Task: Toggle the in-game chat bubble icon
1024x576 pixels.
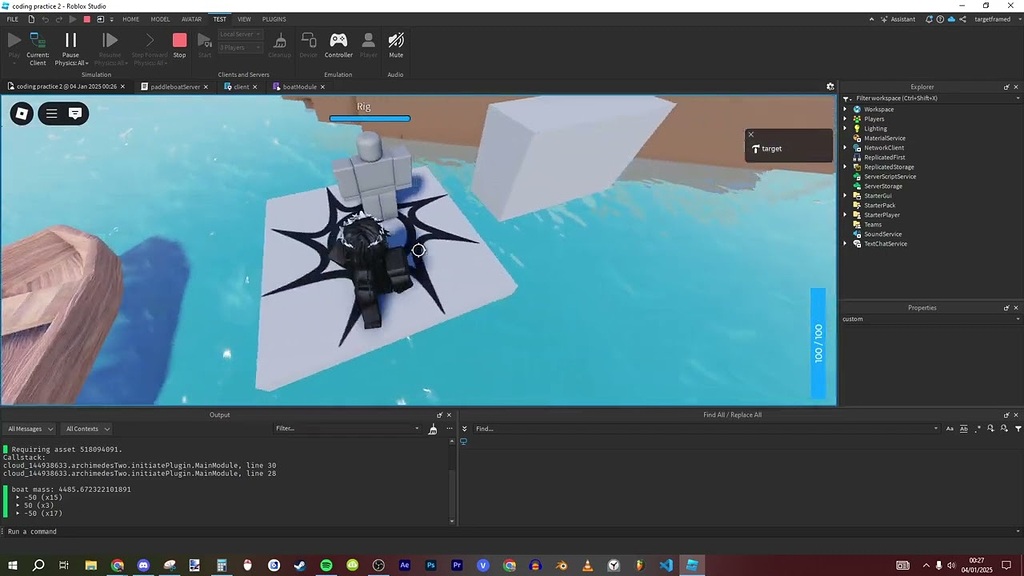Action: [75, 114]
